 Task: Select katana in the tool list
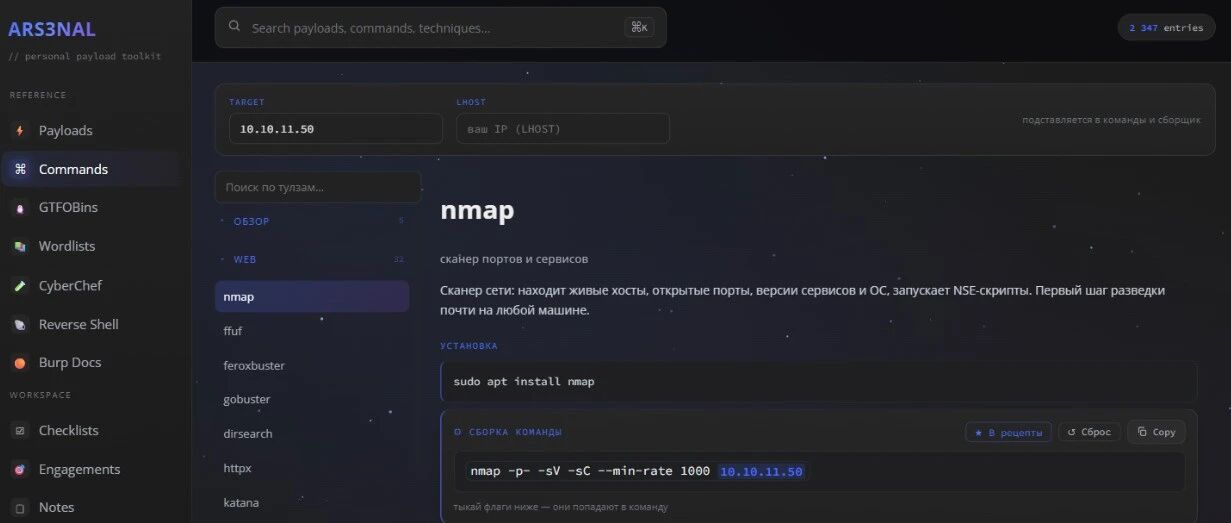(312, 503)
